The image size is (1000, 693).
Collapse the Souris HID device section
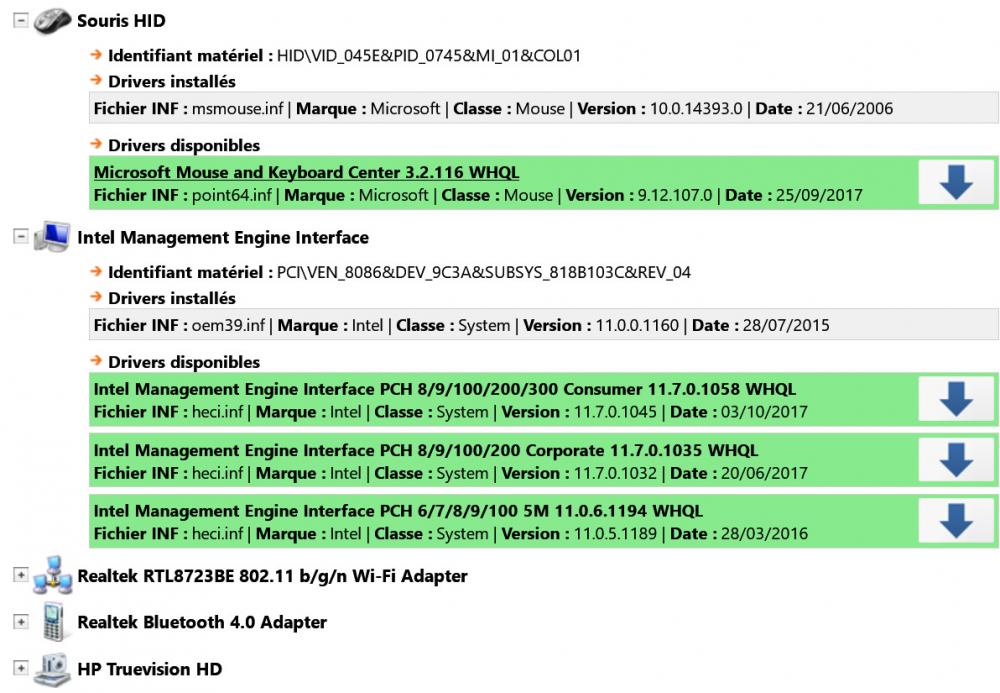pos(21,20)
